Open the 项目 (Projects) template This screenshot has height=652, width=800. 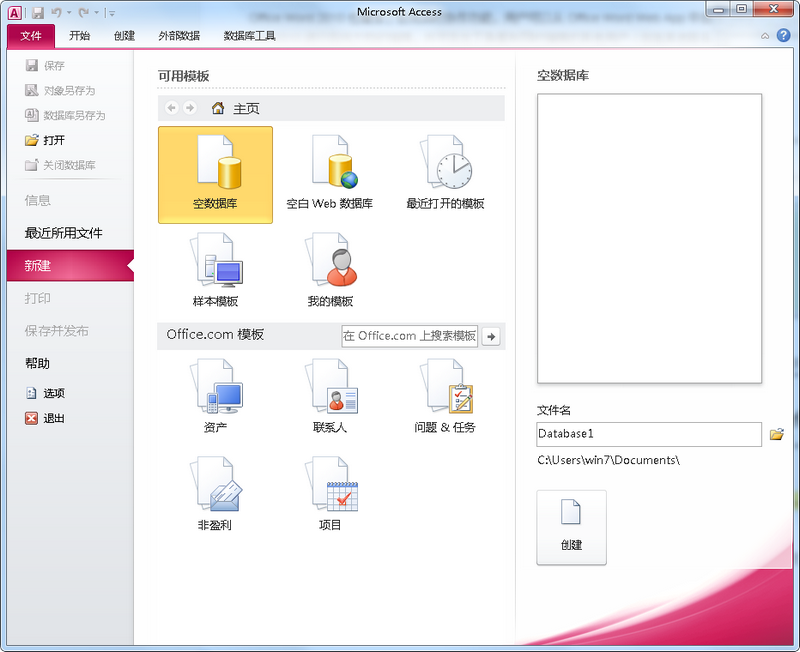click(x=332, y=490)
